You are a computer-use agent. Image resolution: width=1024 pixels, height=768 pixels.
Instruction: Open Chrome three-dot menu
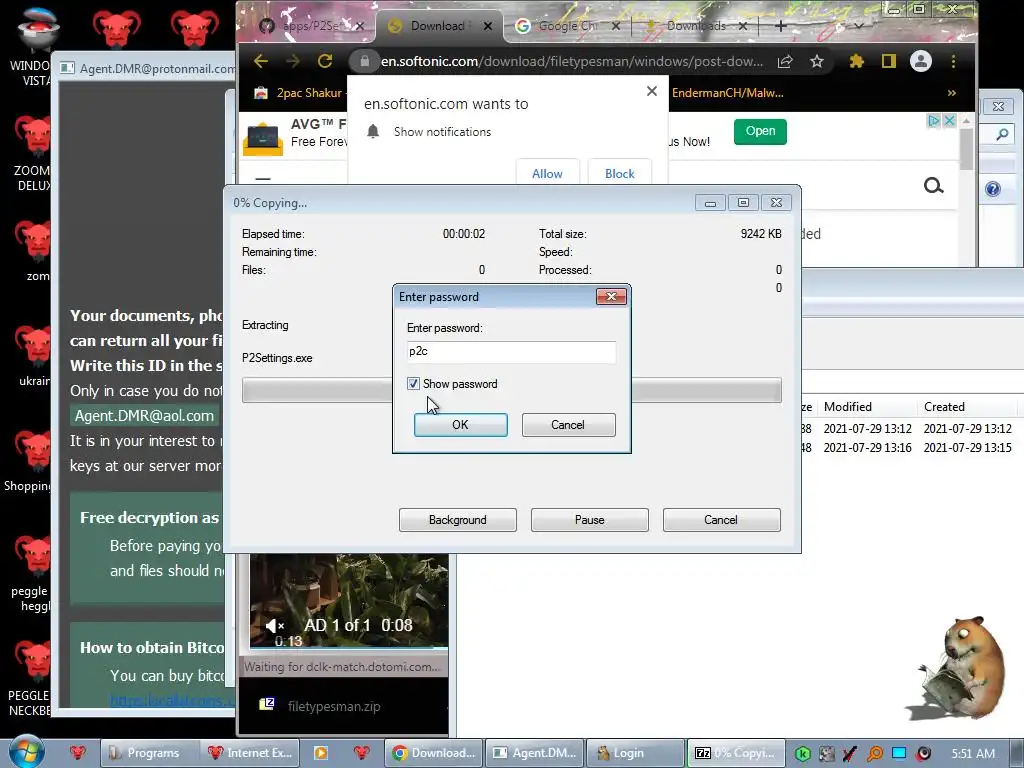pos(953,61)
